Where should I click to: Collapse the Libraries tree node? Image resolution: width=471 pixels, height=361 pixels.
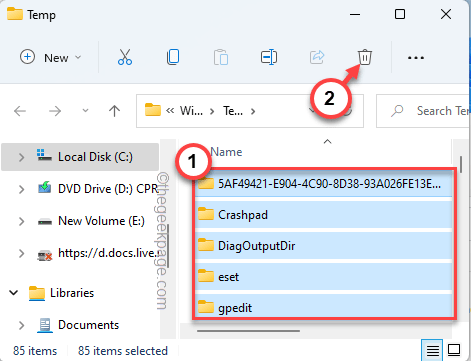point(13,293)
